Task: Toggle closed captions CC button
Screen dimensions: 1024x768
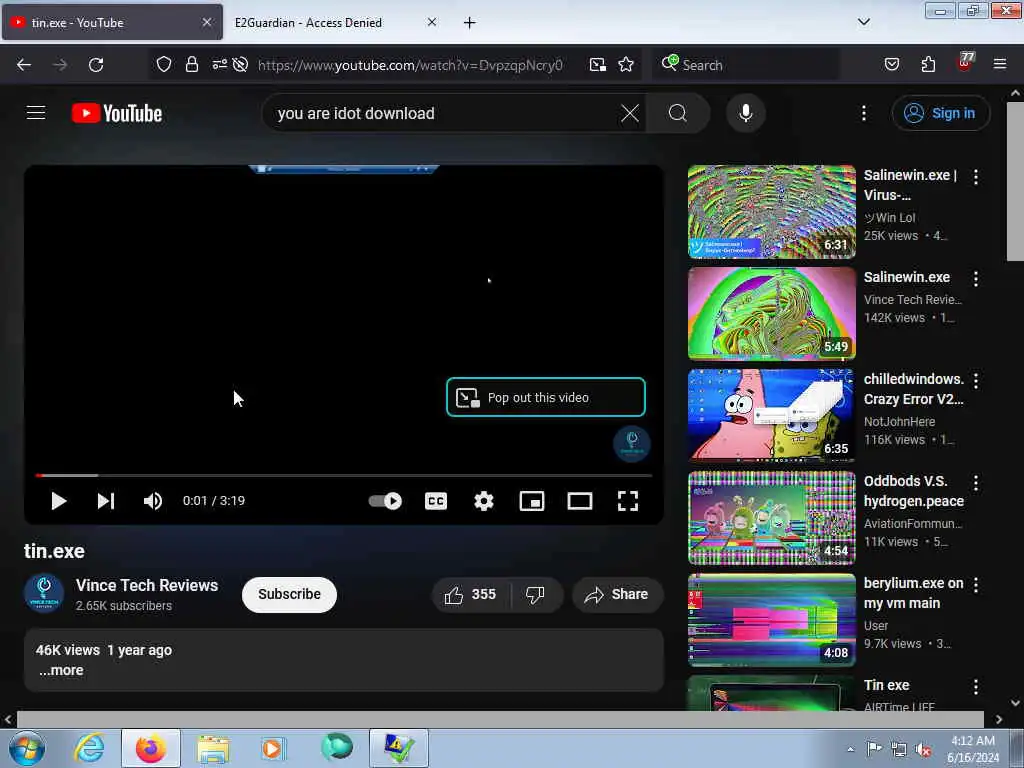Action: coord(436,501)
